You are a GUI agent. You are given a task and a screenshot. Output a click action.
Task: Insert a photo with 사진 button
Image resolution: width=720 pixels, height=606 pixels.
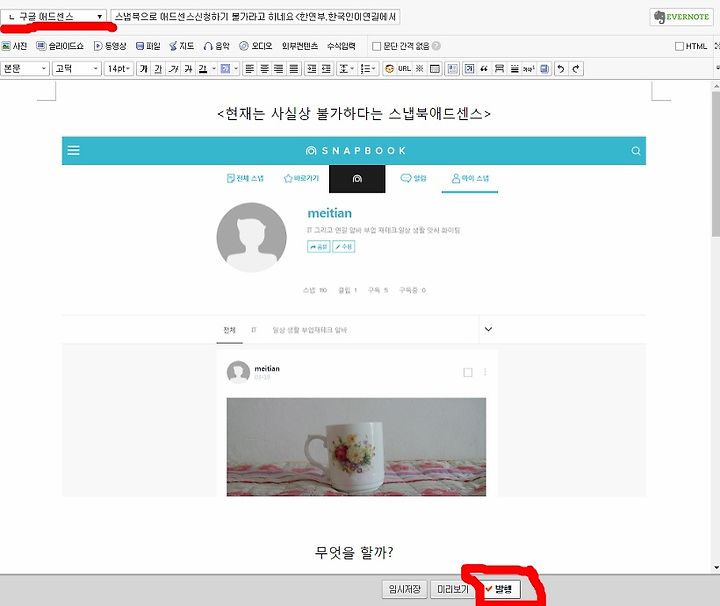(14, 46)
